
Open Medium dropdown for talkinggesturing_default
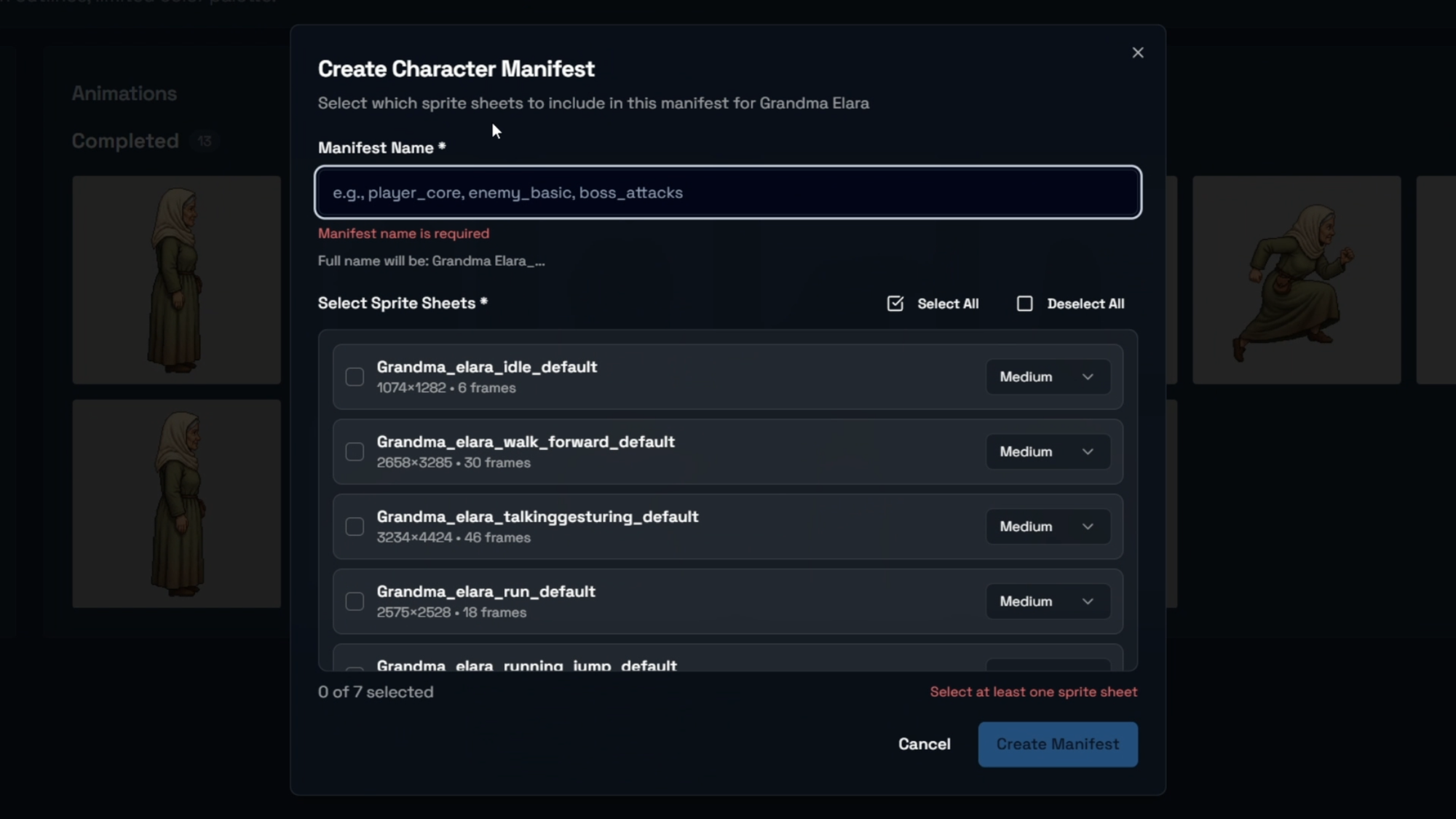click(x=1047, y=527)
